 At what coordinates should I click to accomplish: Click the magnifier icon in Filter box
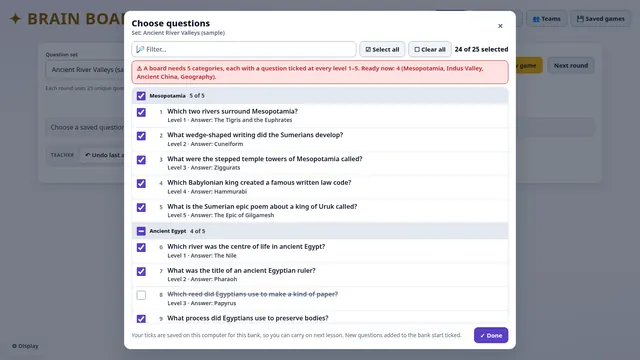point(140,49)
